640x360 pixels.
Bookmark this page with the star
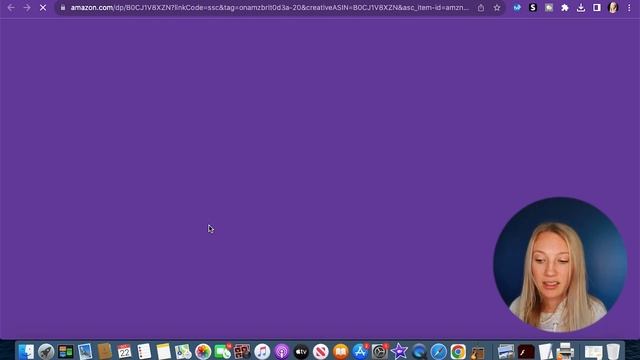(x=497, y=8)
